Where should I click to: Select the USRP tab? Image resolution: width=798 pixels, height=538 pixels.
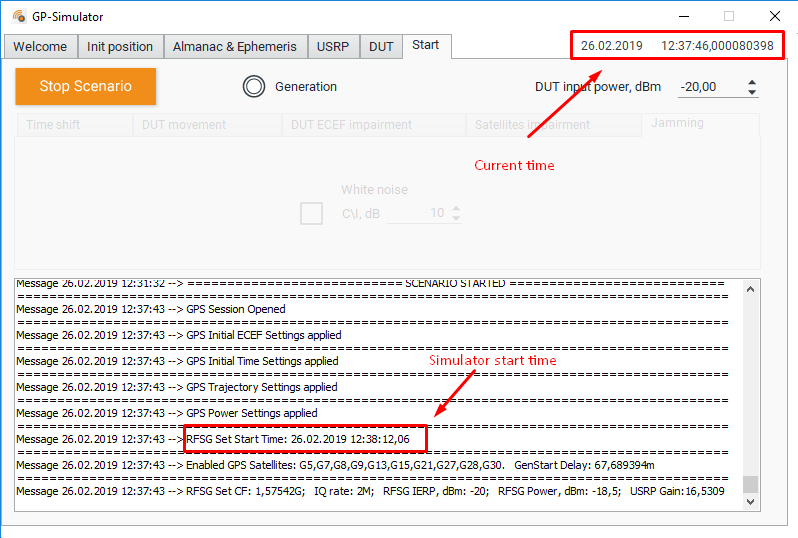(333, 47)
